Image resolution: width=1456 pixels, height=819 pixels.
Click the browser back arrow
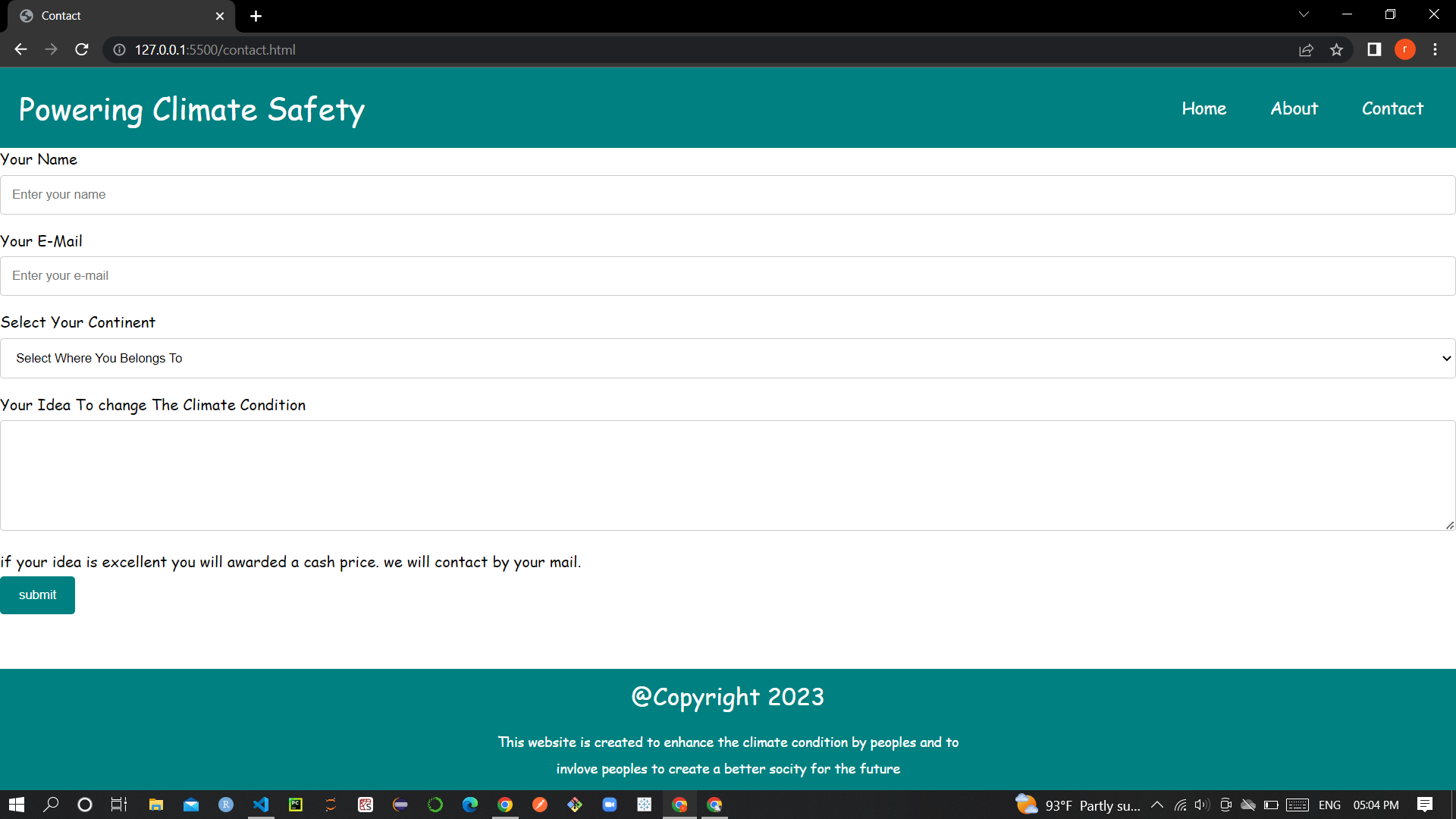click(x=20, y=49)
